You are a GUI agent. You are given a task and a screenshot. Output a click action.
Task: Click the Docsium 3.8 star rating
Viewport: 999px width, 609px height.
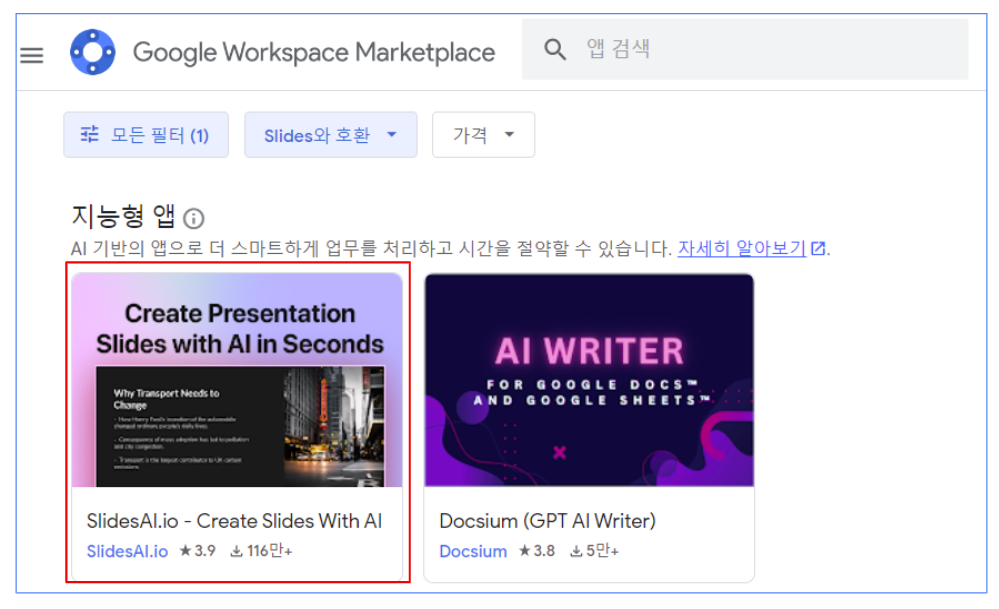[x=536, y=550]
